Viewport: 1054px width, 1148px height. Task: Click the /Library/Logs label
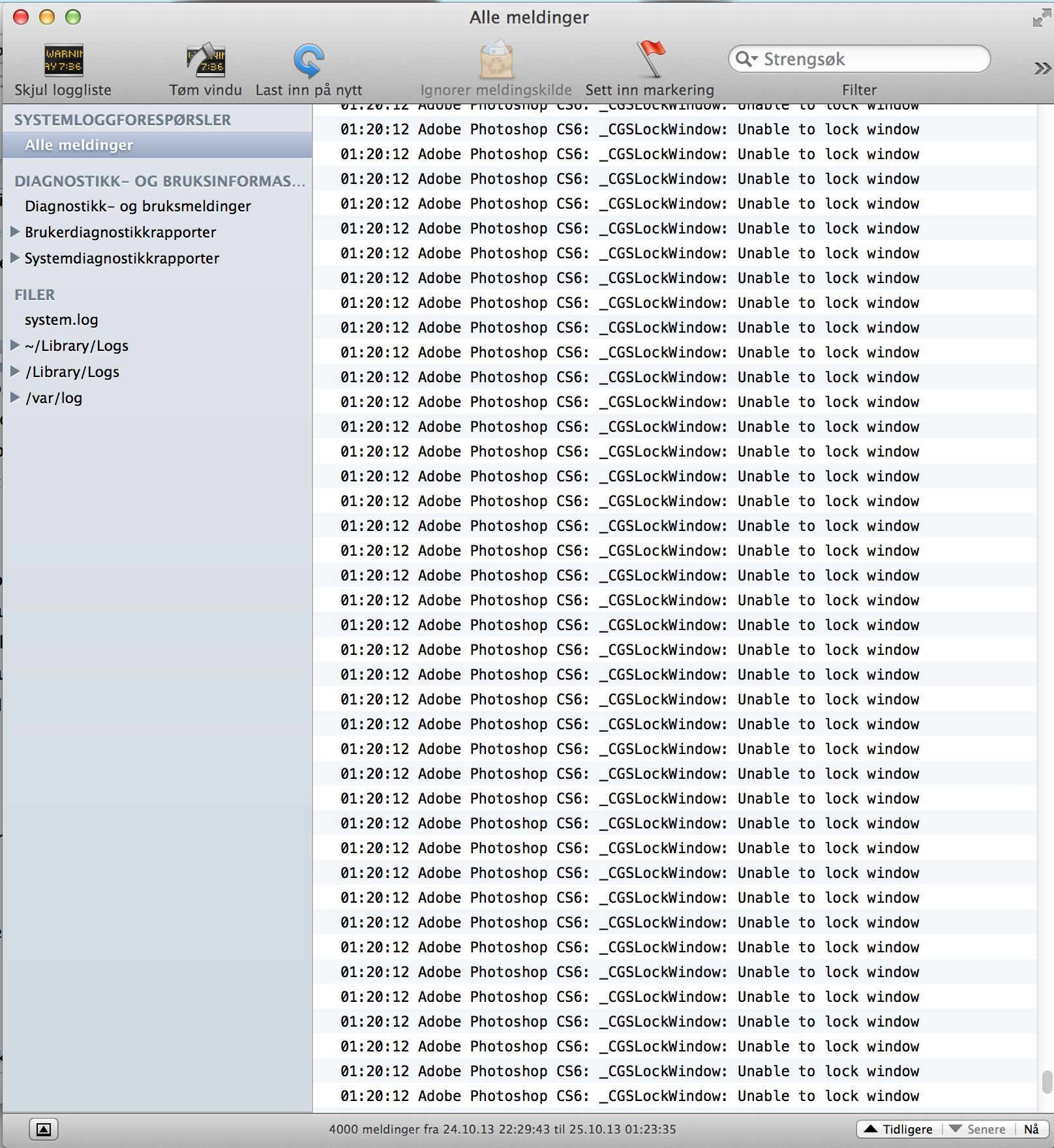click(72, 372)
